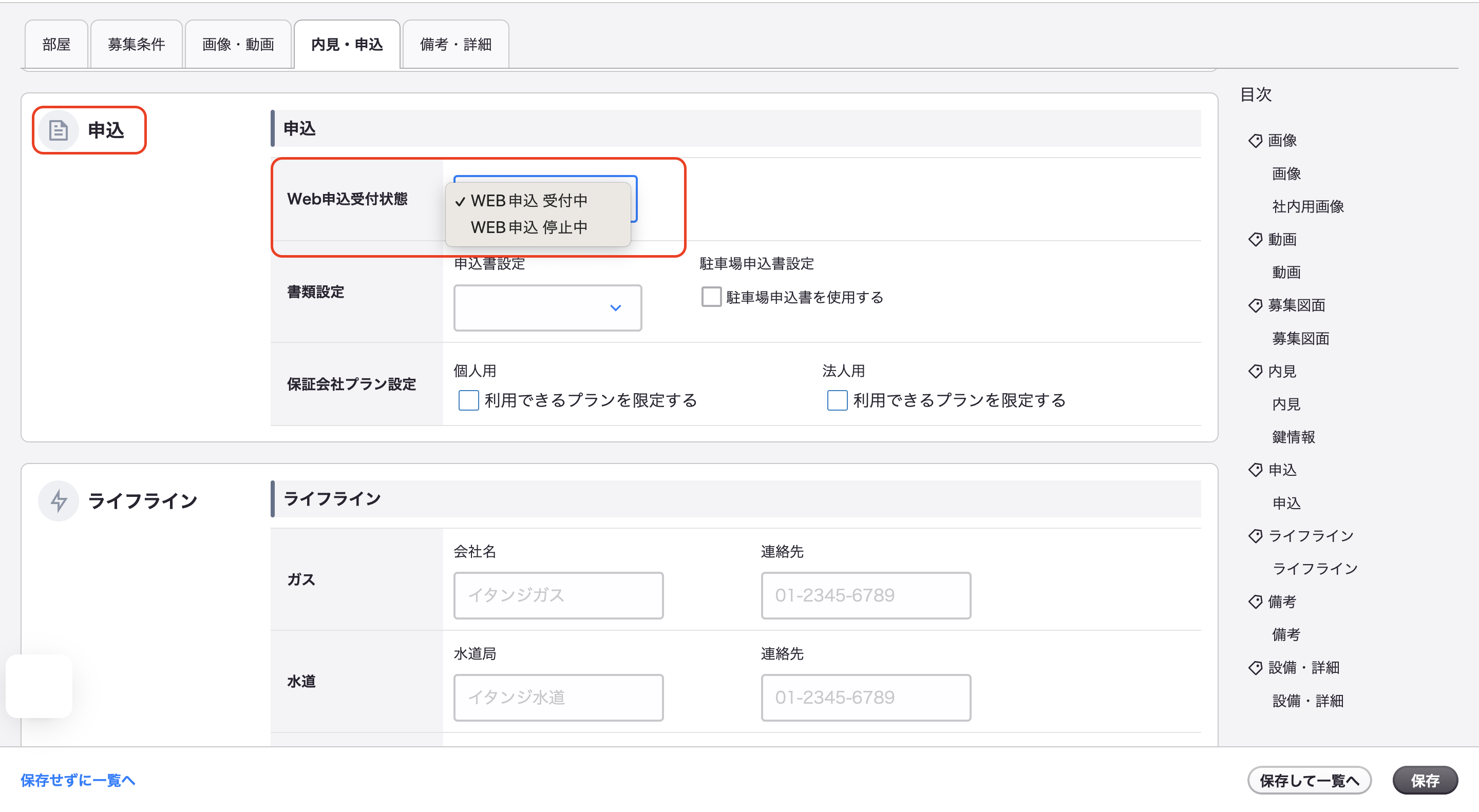Switch to the 画像・動画 tab
The height and width of the screenshot is (812, 1479).
coord(238,44)
